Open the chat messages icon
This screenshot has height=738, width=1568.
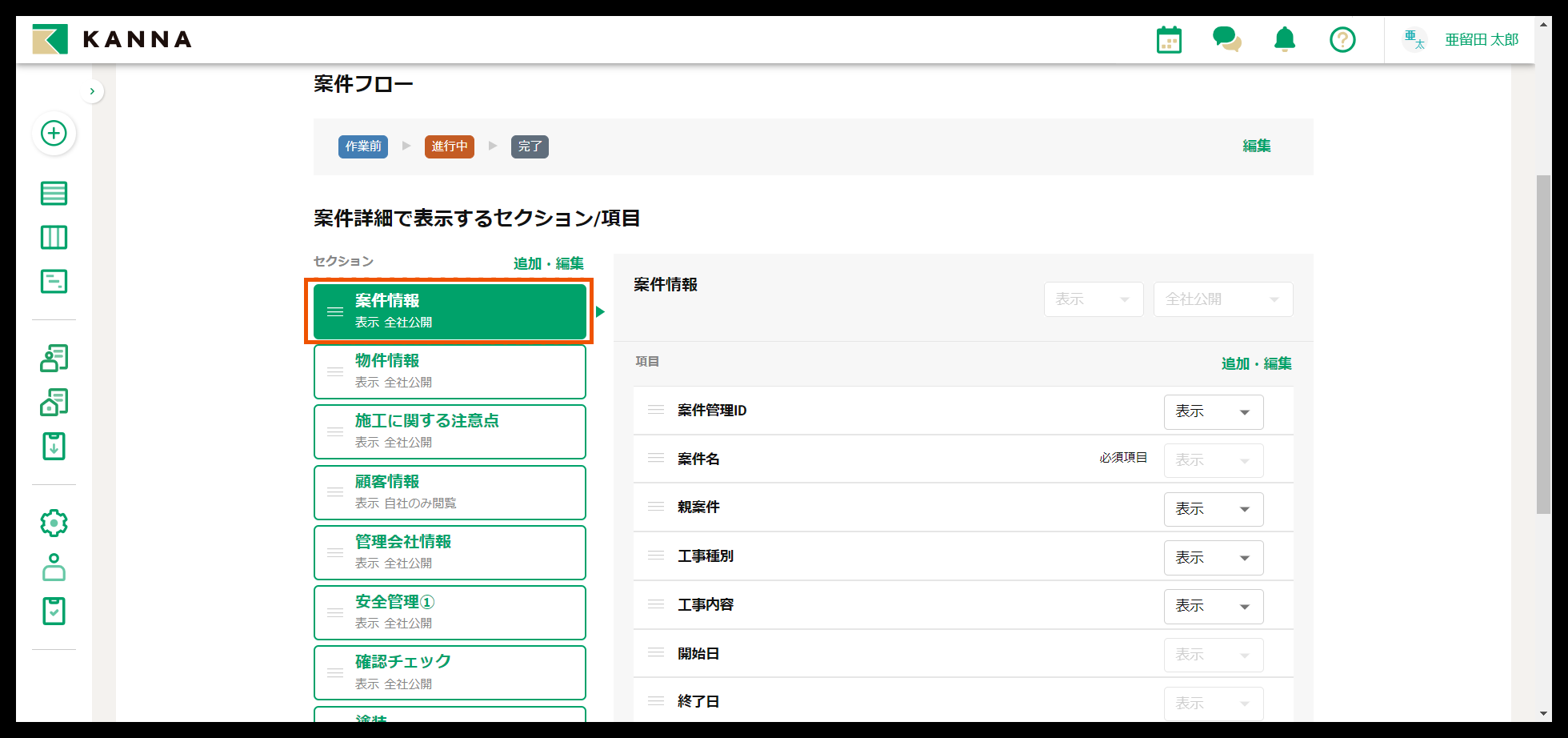tap(1226, 38)
